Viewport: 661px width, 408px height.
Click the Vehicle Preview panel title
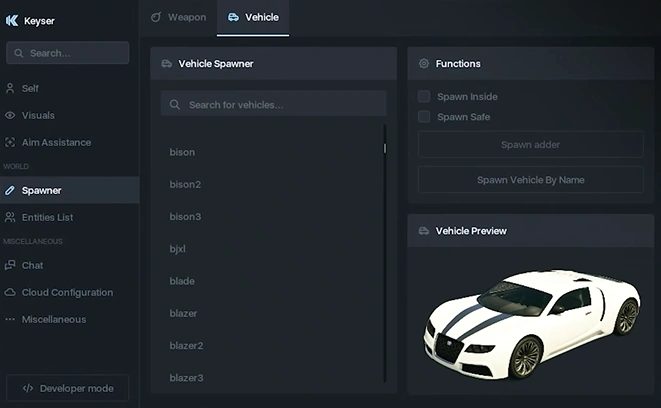tap(471, 231)
